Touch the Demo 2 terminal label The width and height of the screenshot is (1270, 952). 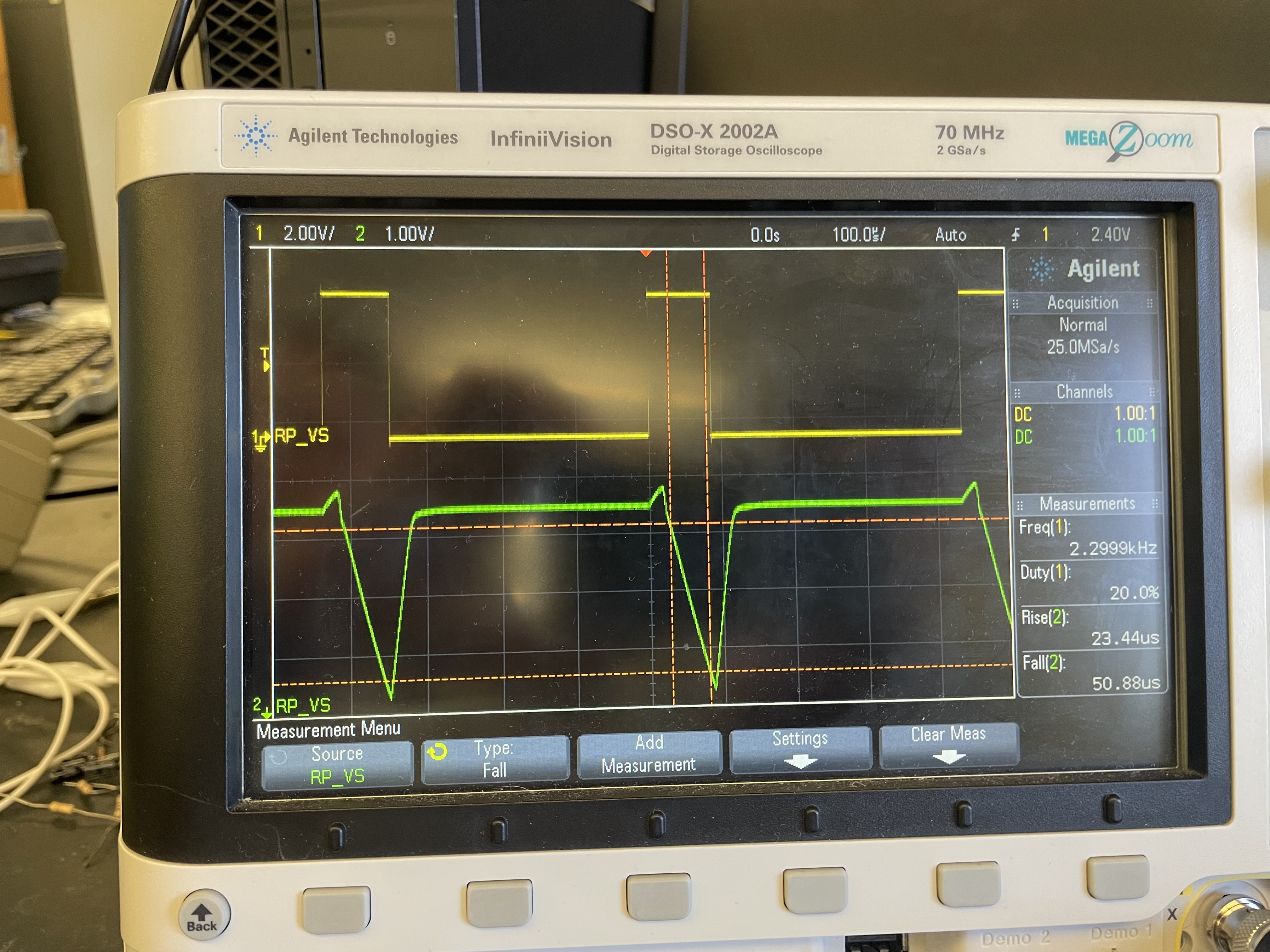pyautogui.click(x=1015, y=939)
